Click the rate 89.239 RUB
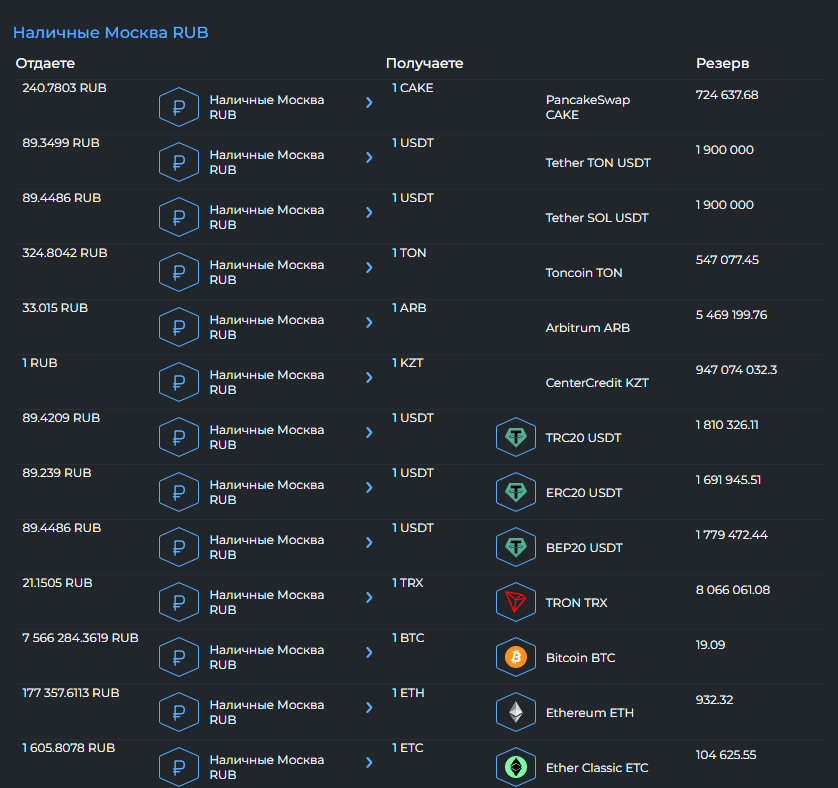The width and height of the screenshot is (838, 788). click(x=57, y=473)
